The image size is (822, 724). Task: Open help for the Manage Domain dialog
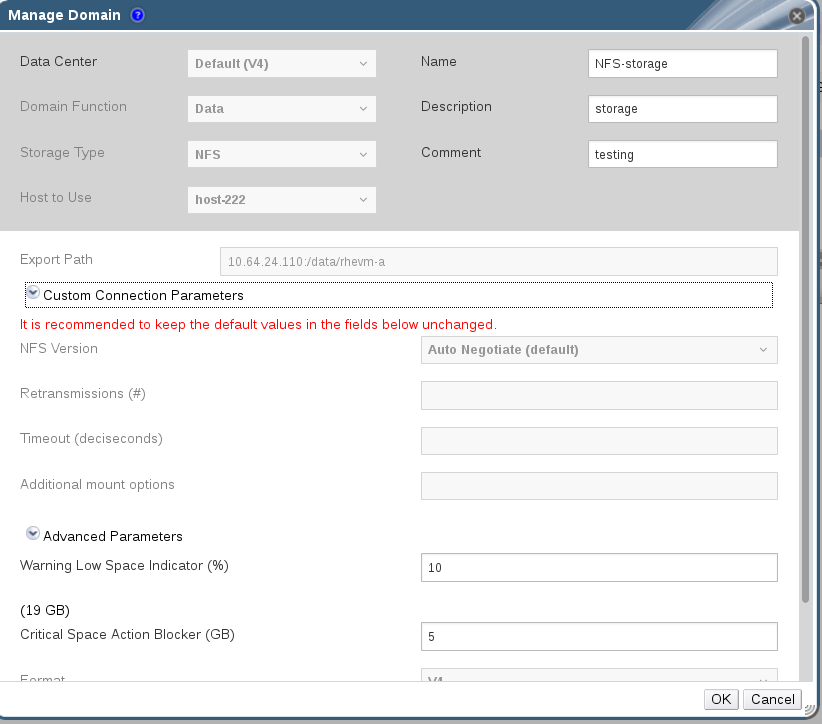[x=137, y=15]
